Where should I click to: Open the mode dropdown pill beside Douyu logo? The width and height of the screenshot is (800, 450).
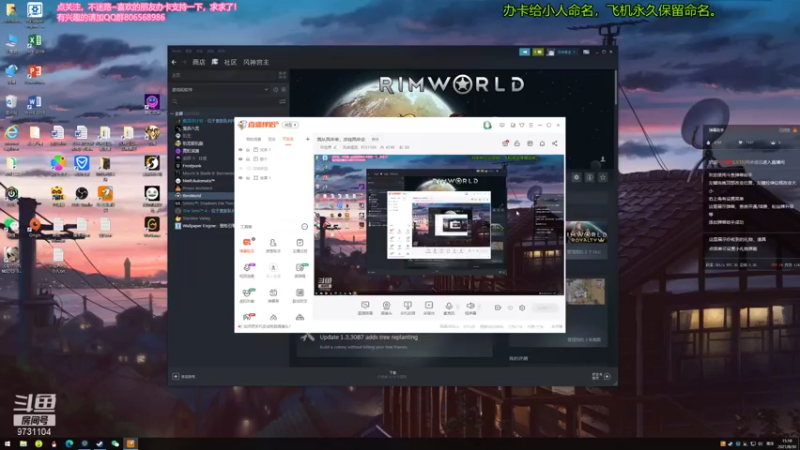tap(290, 125)
